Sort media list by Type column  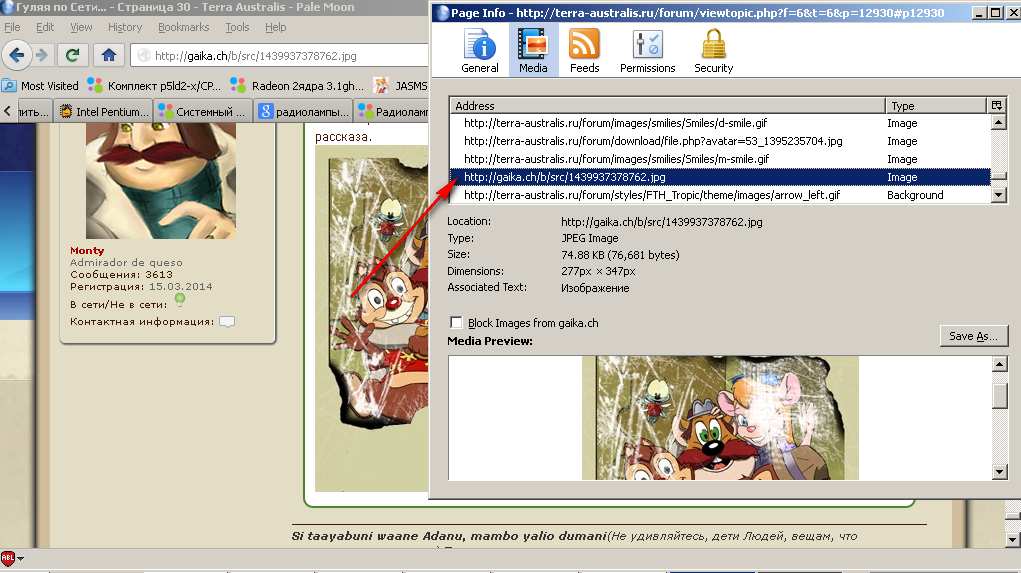tap(936, 105)
